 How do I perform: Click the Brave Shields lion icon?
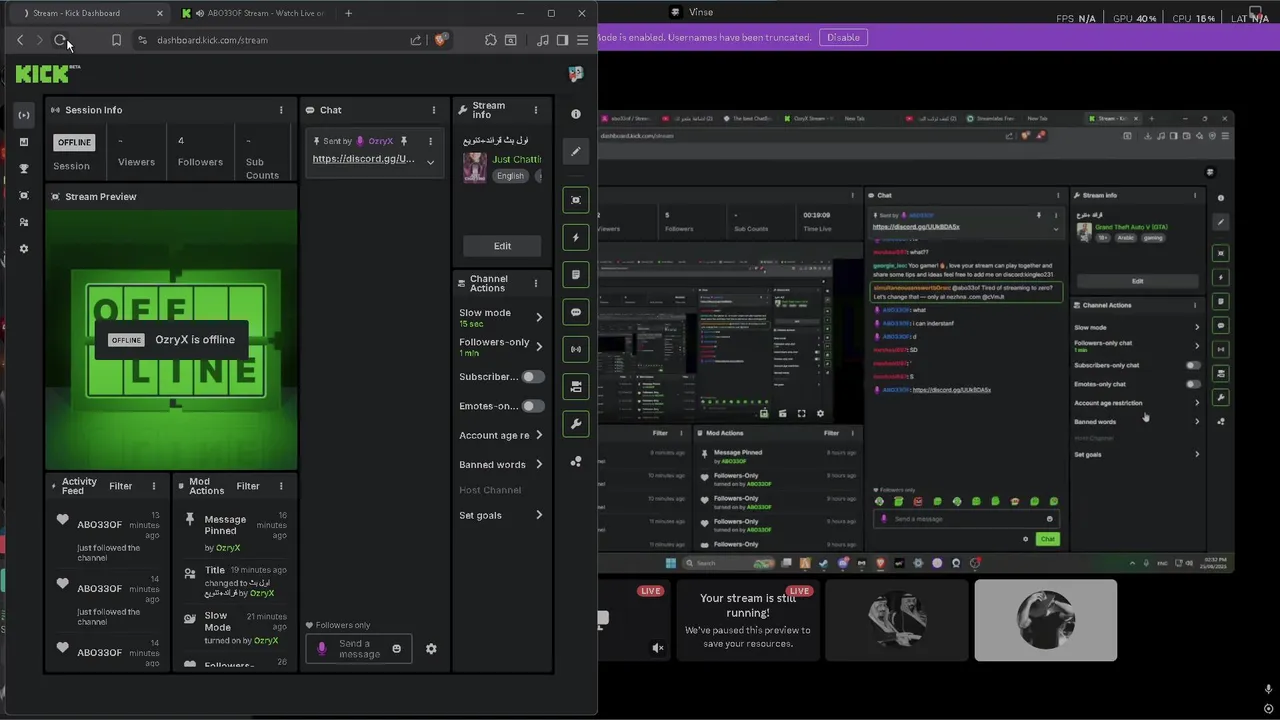coord(441,40)
